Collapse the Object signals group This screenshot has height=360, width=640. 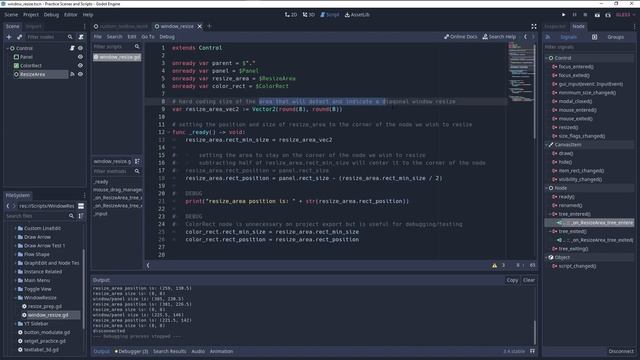(x=547, y=258)
